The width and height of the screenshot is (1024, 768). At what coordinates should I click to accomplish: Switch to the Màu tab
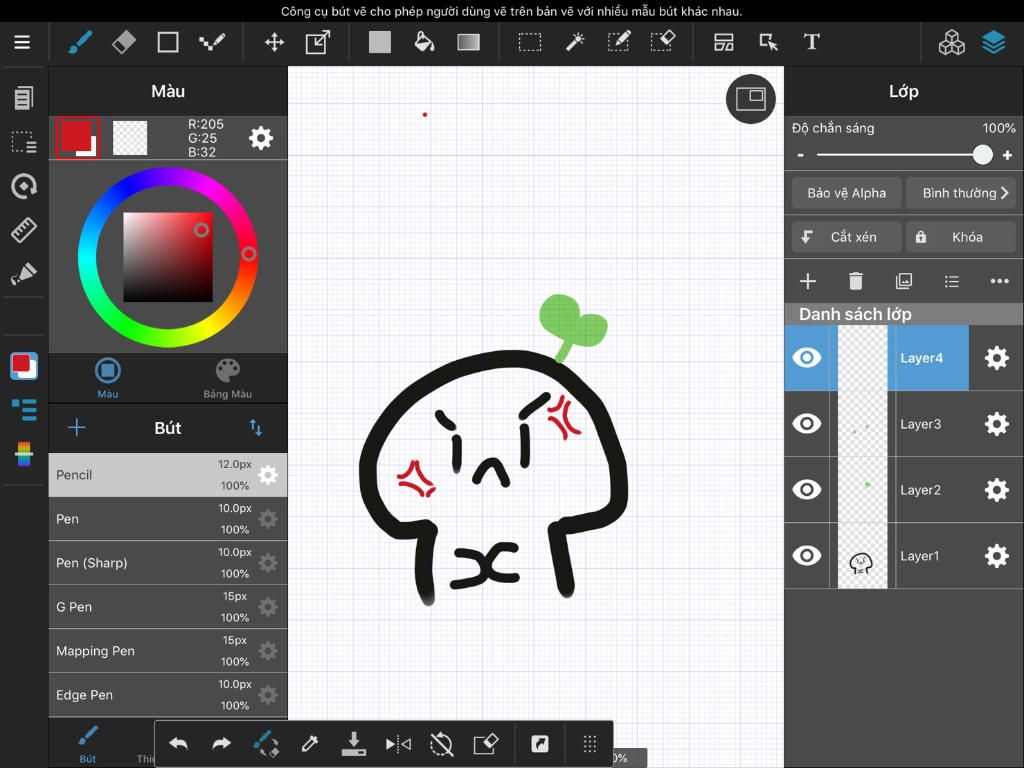coord(108,378)
